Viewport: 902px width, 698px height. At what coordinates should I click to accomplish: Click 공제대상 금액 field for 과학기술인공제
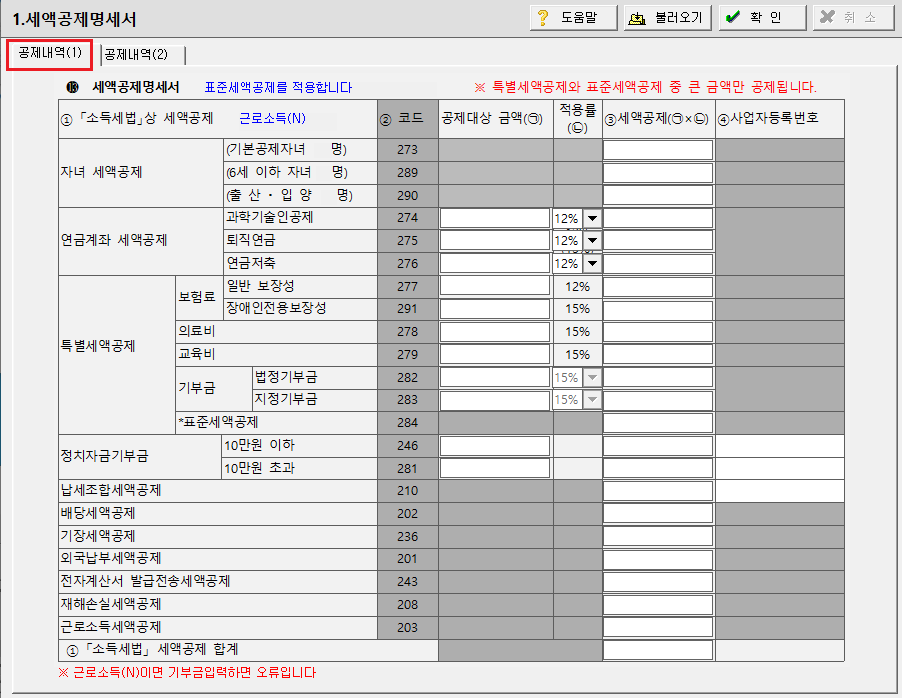coord(495,219)
